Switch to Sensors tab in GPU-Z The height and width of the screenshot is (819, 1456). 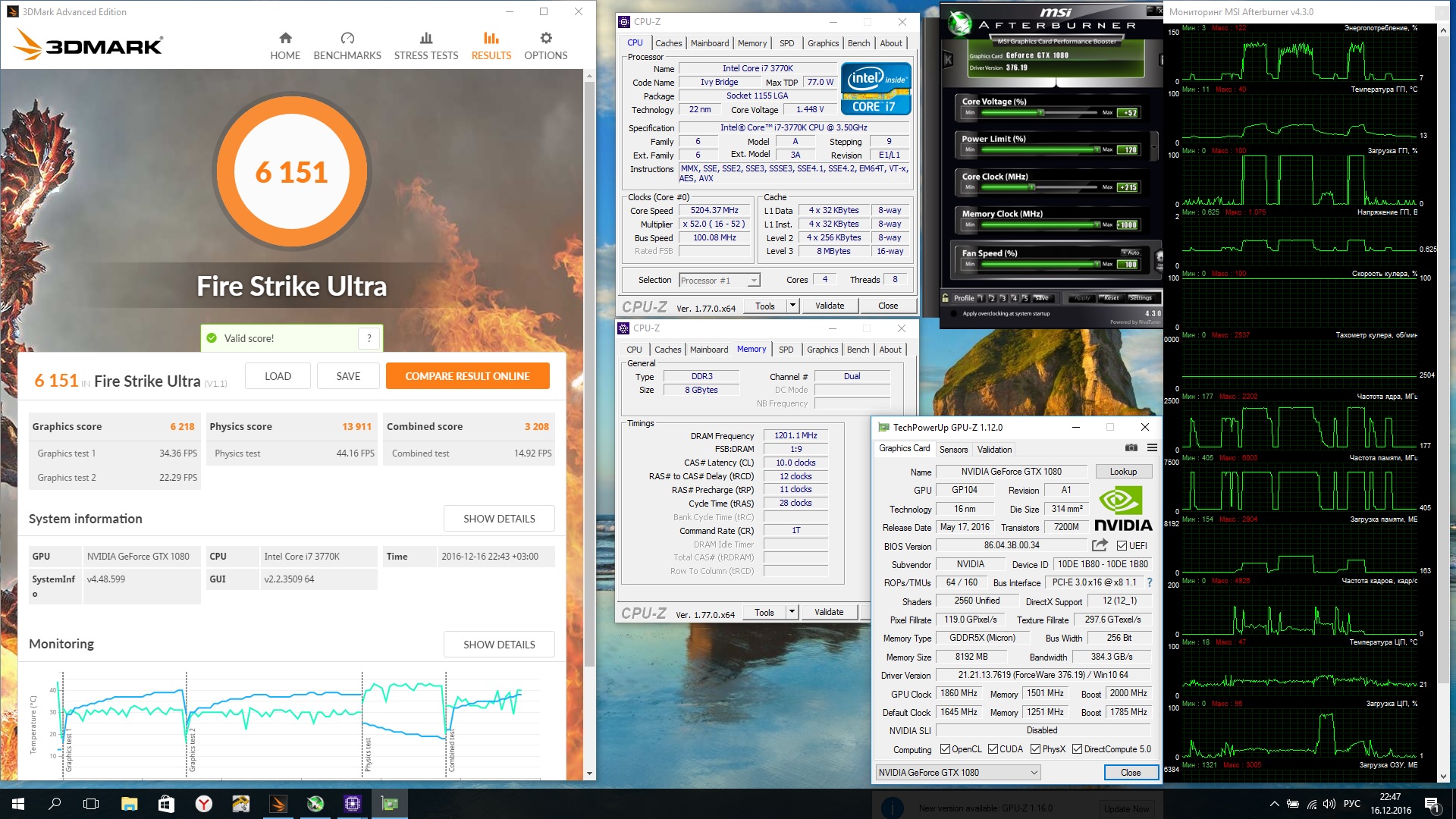[953, 450]
